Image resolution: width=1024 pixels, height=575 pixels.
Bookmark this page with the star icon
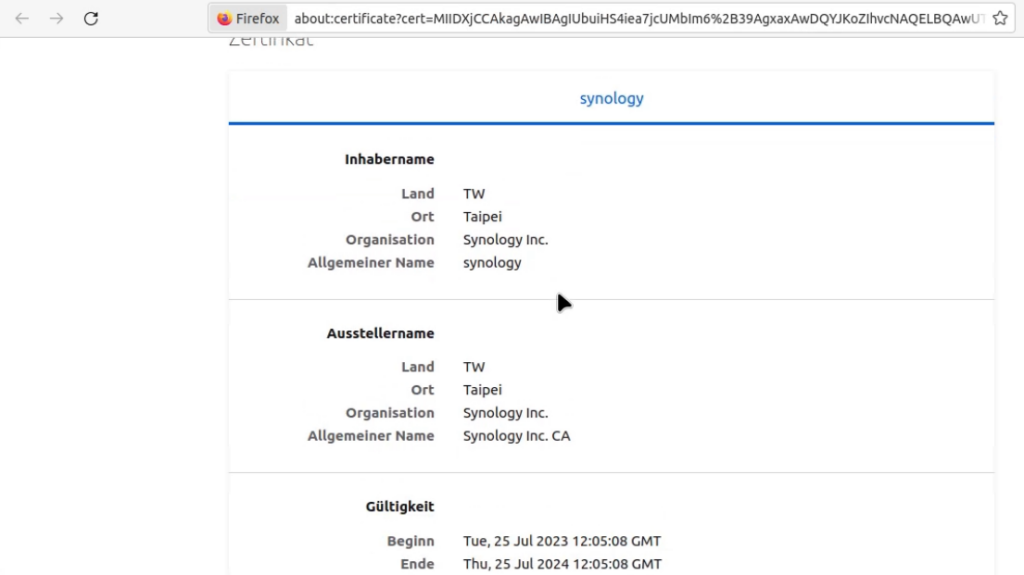[x=1000, y=18]
